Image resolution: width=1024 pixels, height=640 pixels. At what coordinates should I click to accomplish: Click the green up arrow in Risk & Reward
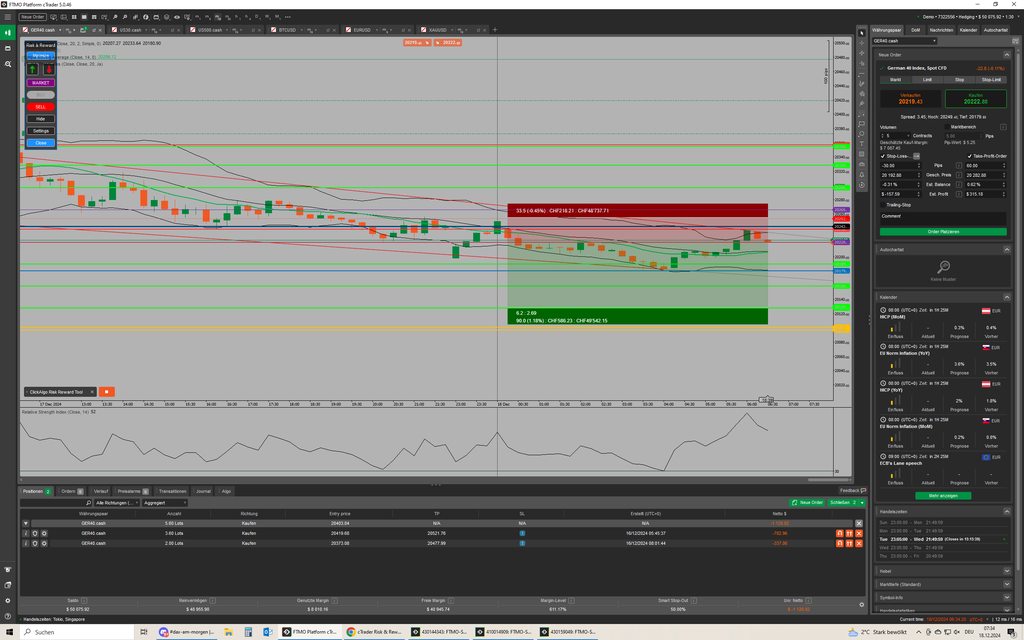click(33, 69)
